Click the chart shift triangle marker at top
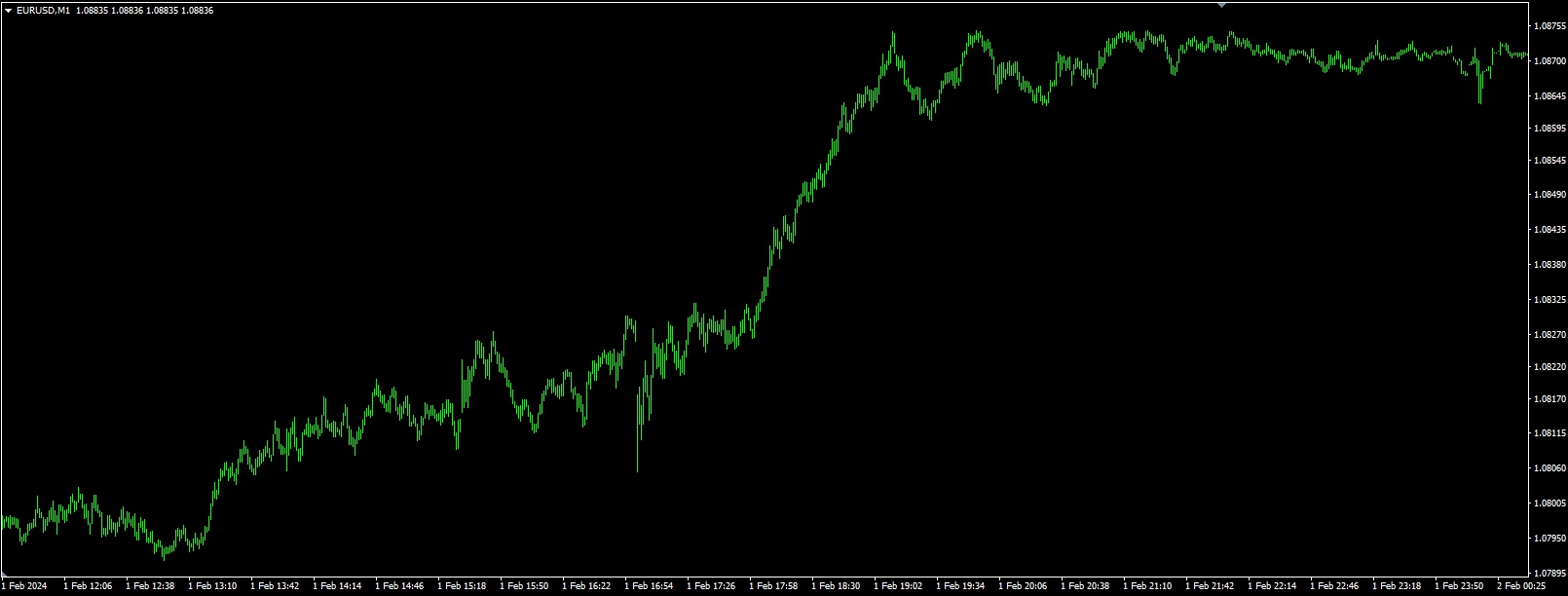This screenshot has height=596, width=1568. (x=1222, y=5)
